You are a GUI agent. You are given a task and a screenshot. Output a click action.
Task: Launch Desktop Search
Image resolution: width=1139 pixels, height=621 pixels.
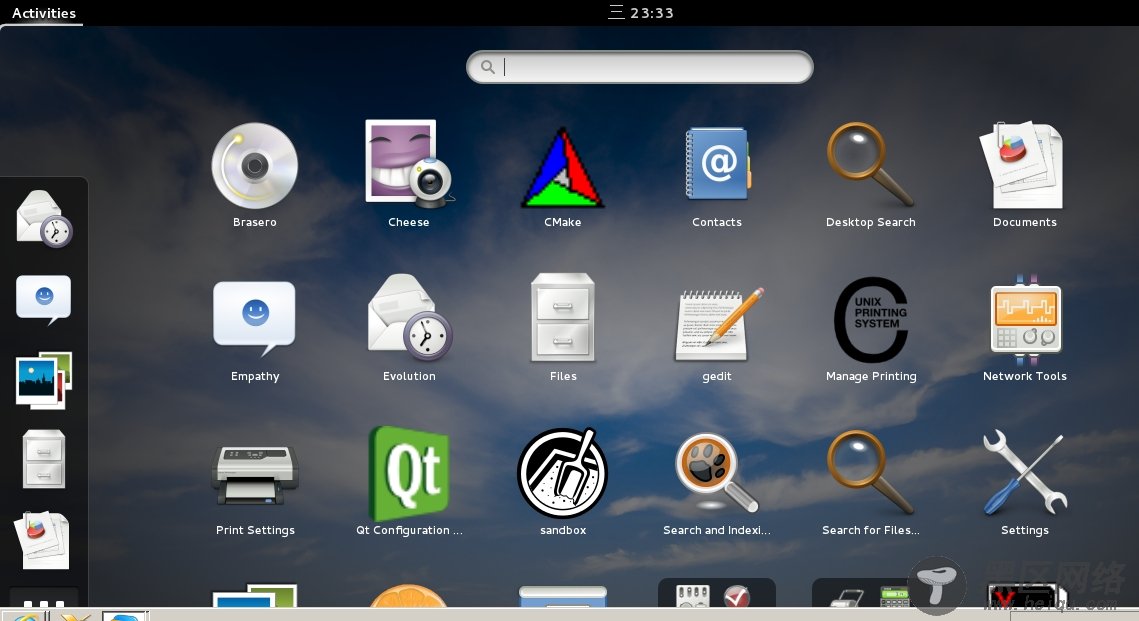870,164
